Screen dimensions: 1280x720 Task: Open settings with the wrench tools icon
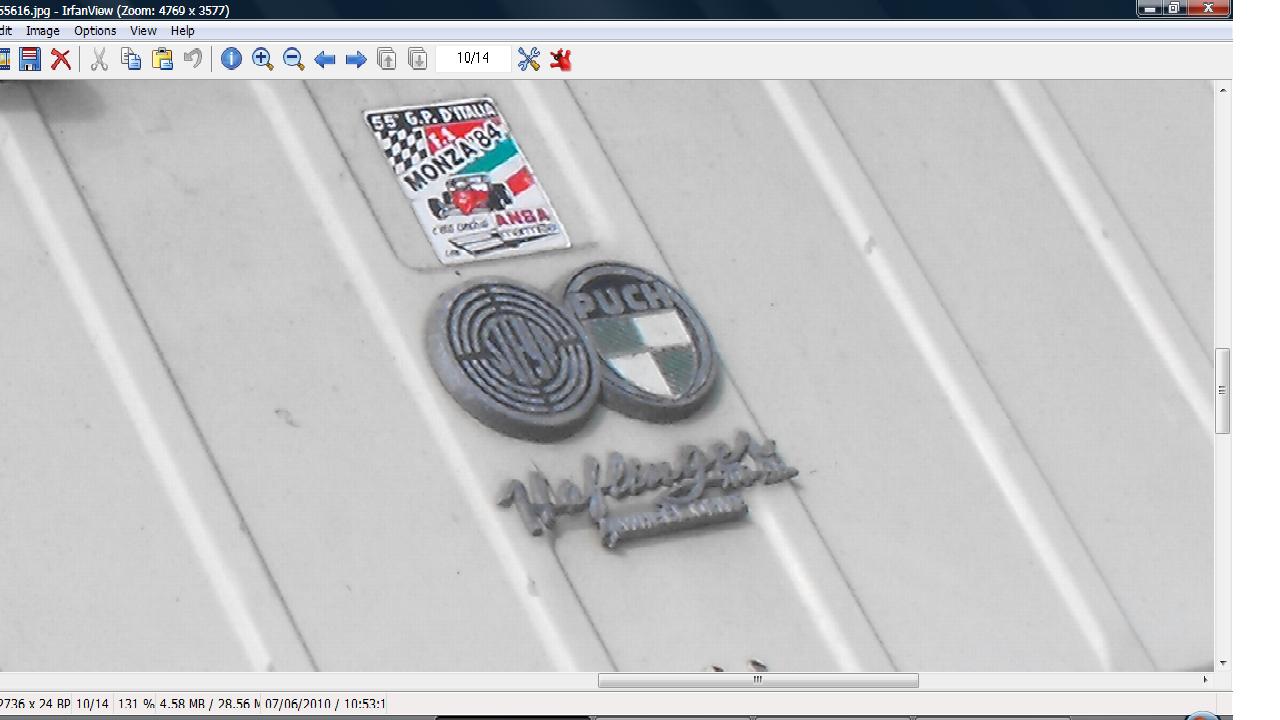[529, 59]
